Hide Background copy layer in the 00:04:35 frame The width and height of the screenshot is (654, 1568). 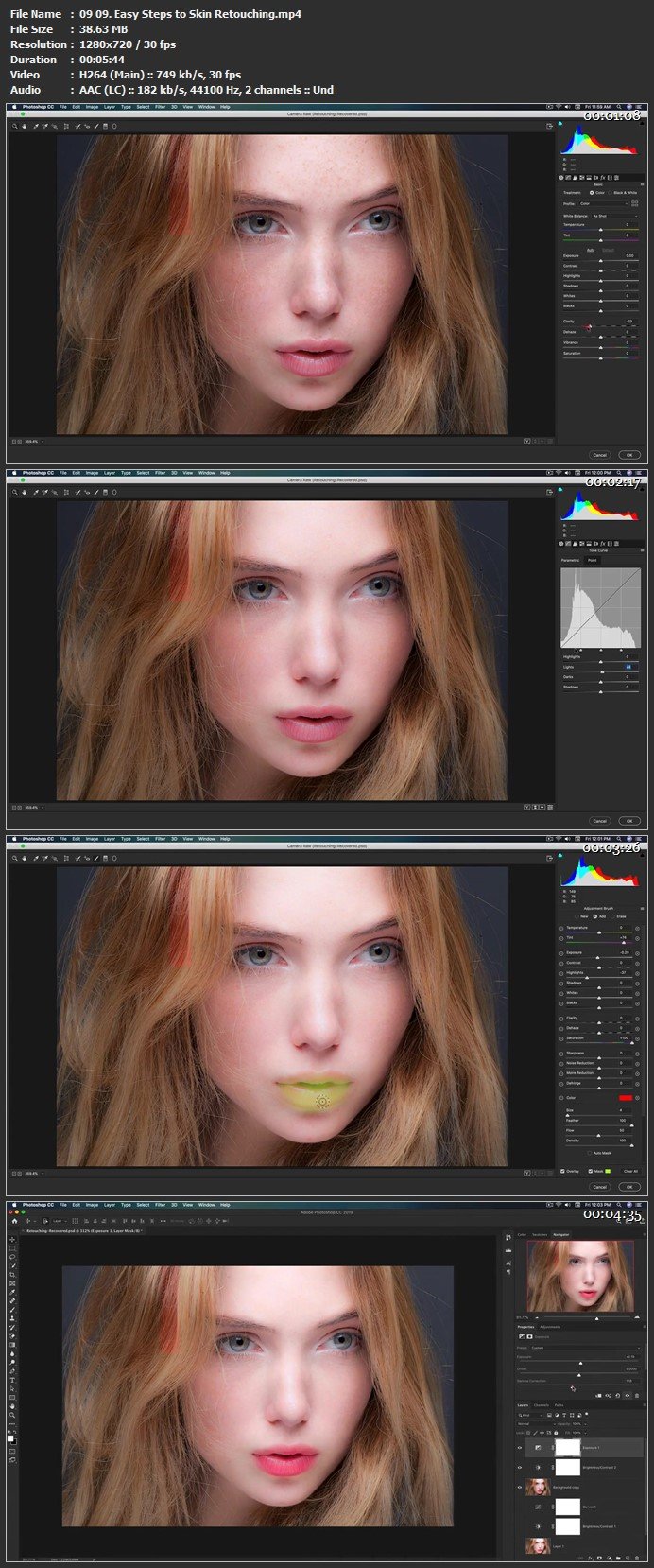[x=520, y=1488]
